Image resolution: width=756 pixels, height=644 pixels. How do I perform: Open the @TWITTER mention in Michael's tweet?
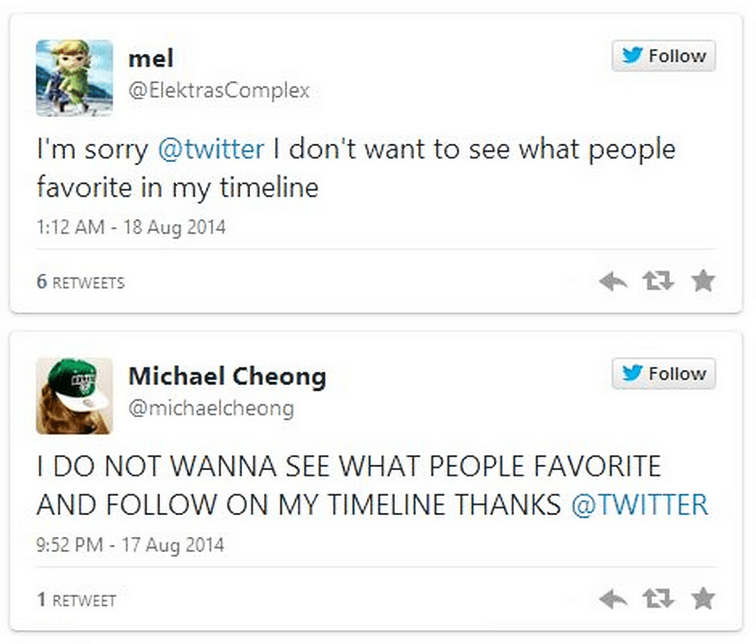[638, 505]
